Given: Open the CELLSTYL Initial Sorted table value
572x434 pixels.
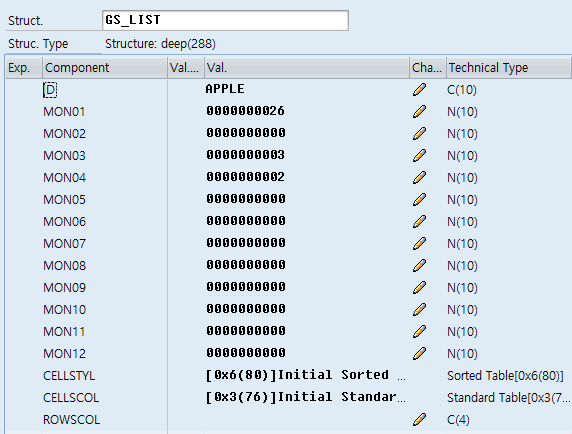Looking at the screenshot, I should tap(306, 375).
